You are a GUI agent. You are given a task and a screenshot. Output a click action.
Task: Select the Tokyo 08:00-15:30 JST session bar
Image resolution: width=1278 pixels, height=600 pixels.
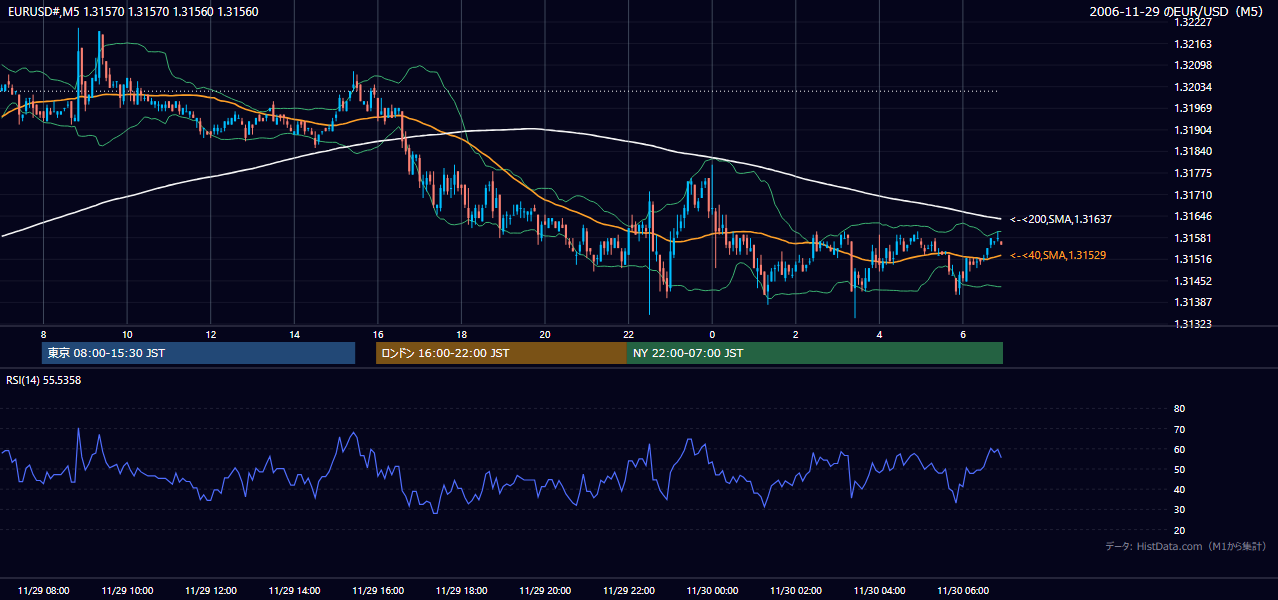(x=198, y=353)
